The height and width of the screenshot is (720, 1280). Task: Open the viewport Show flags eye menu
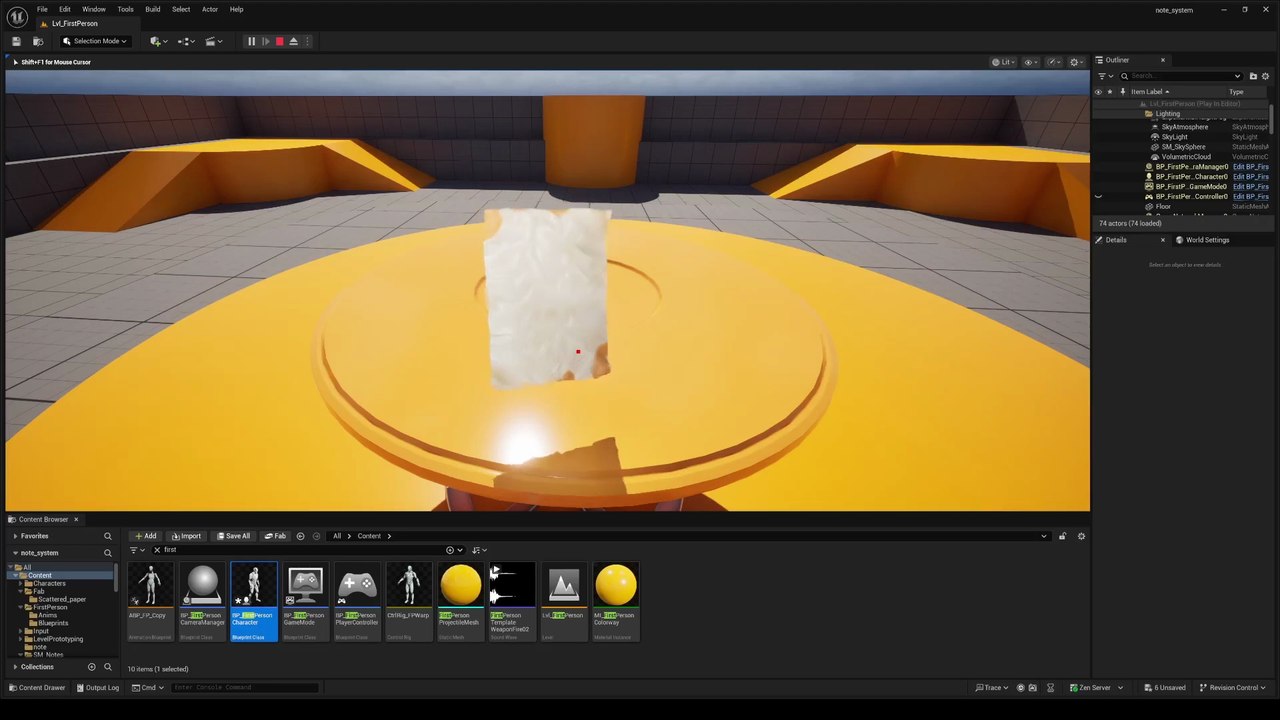(1030, 62)
